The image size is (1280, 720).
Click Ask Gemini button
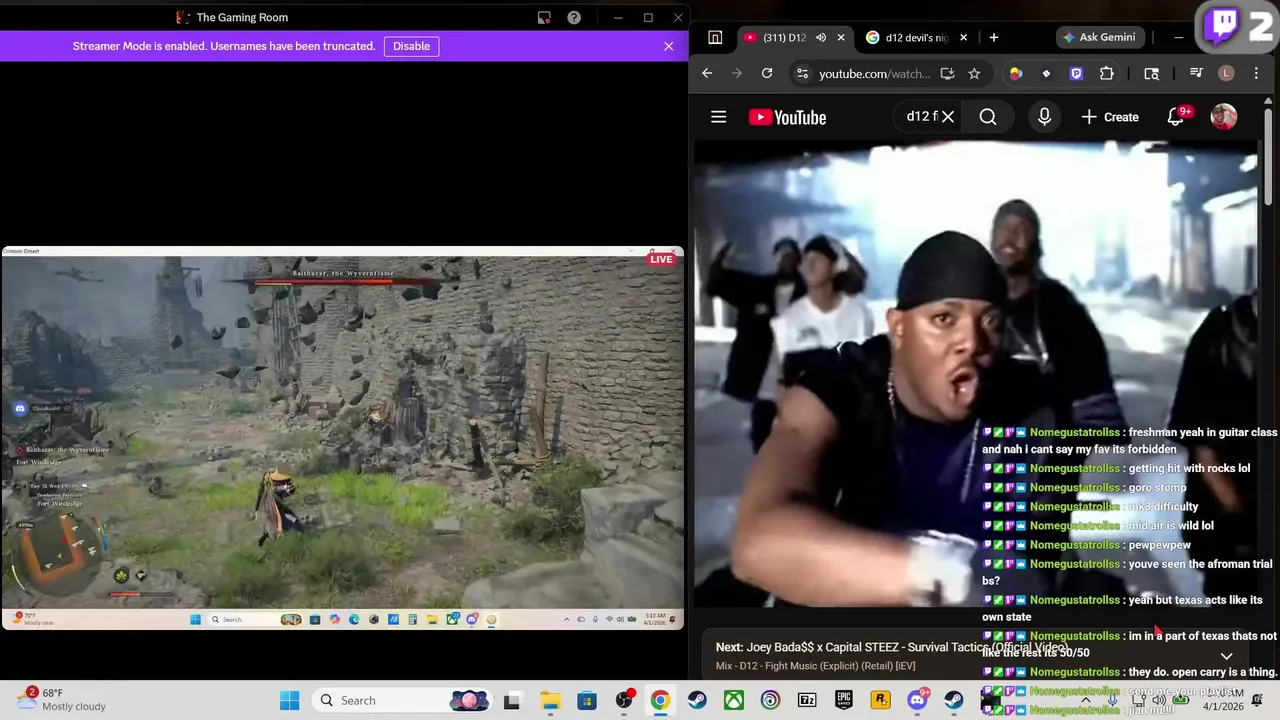pos(1099,37)
